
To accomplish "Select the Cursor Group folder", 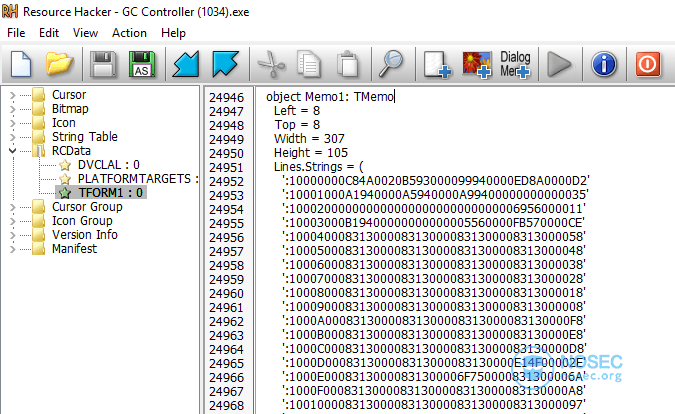I will click(x=87, y=207).
